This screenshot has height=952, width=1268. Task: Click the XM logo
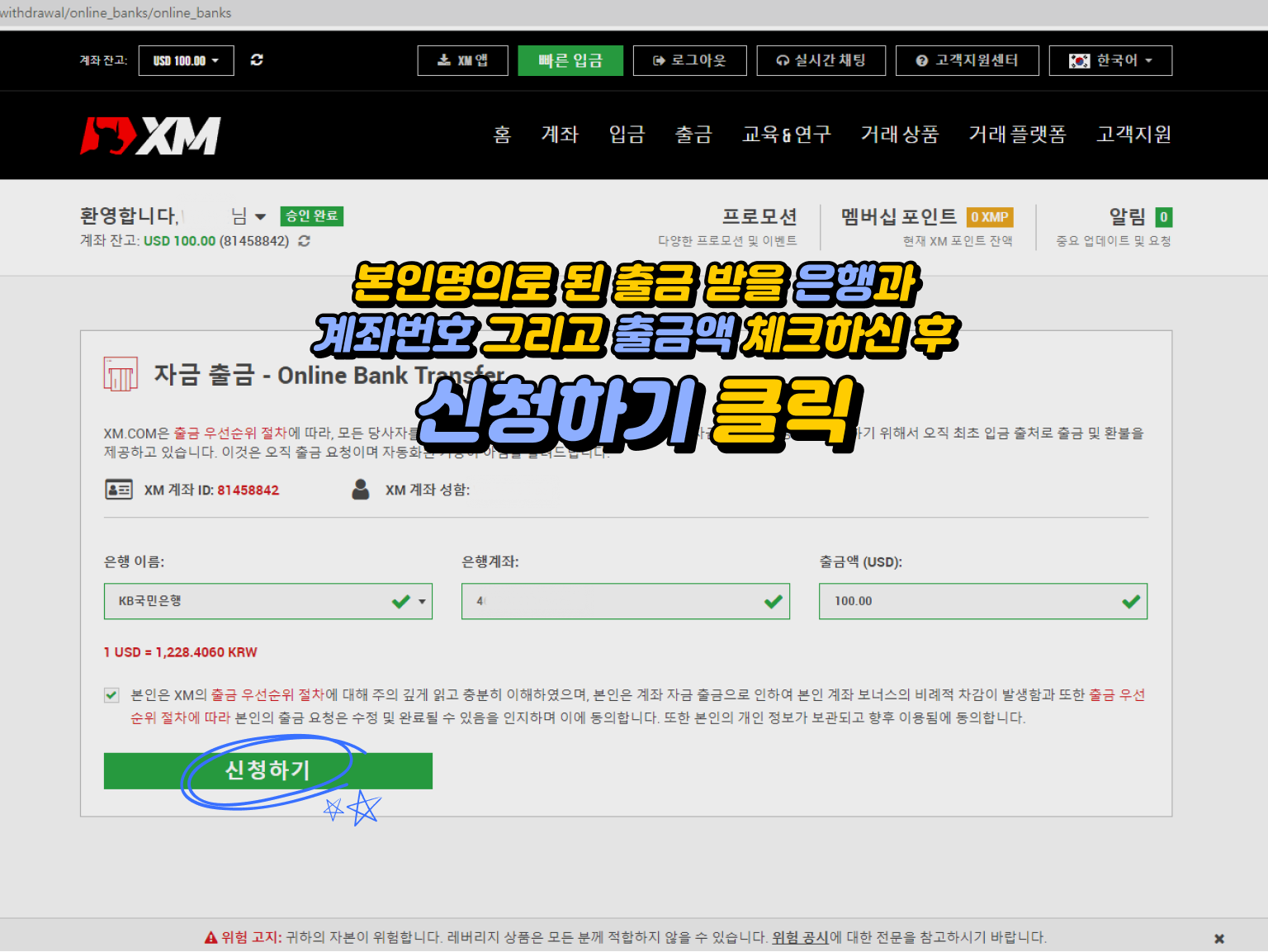(151, 135)
